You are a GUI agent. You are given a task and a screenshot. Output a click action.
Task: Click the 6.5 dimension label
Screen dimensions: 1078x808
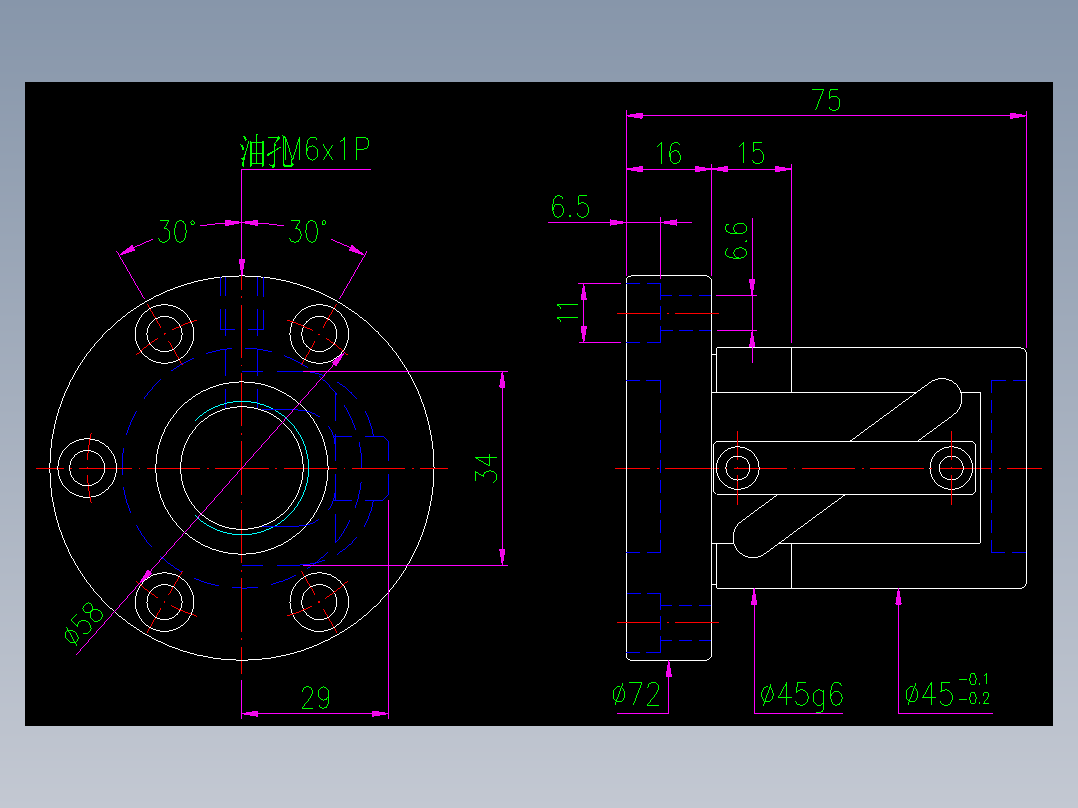pyautogui.click(x=570, y=208)
